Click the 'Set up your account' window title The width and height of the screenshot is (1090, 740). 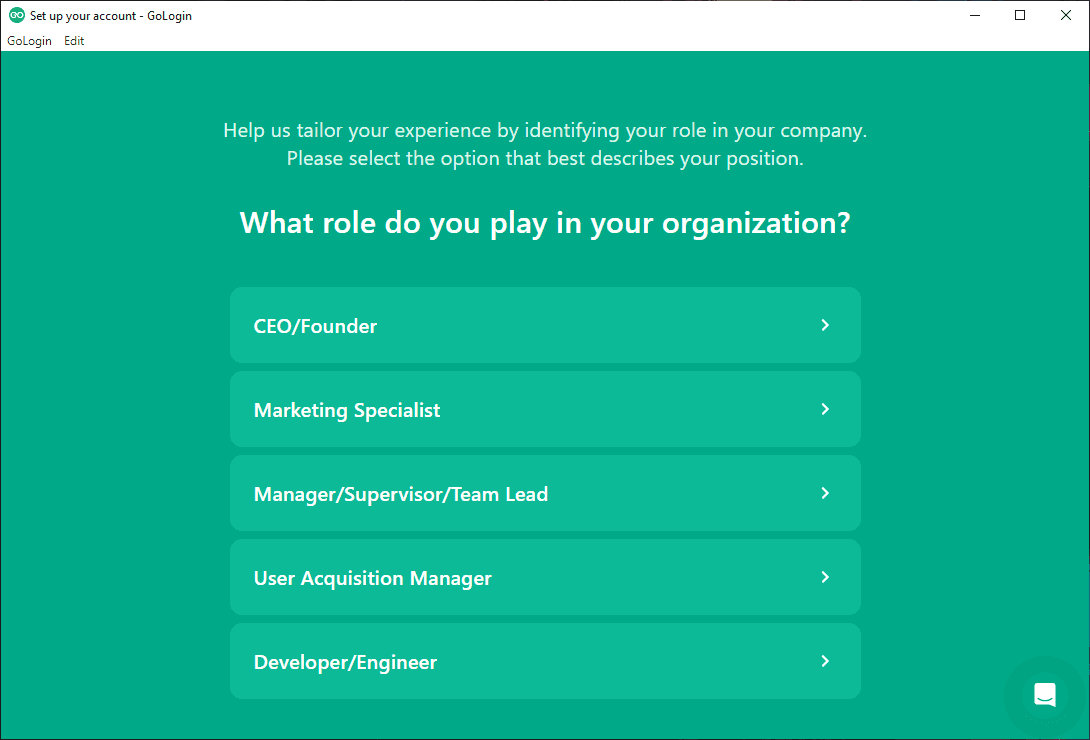(110, 16)
